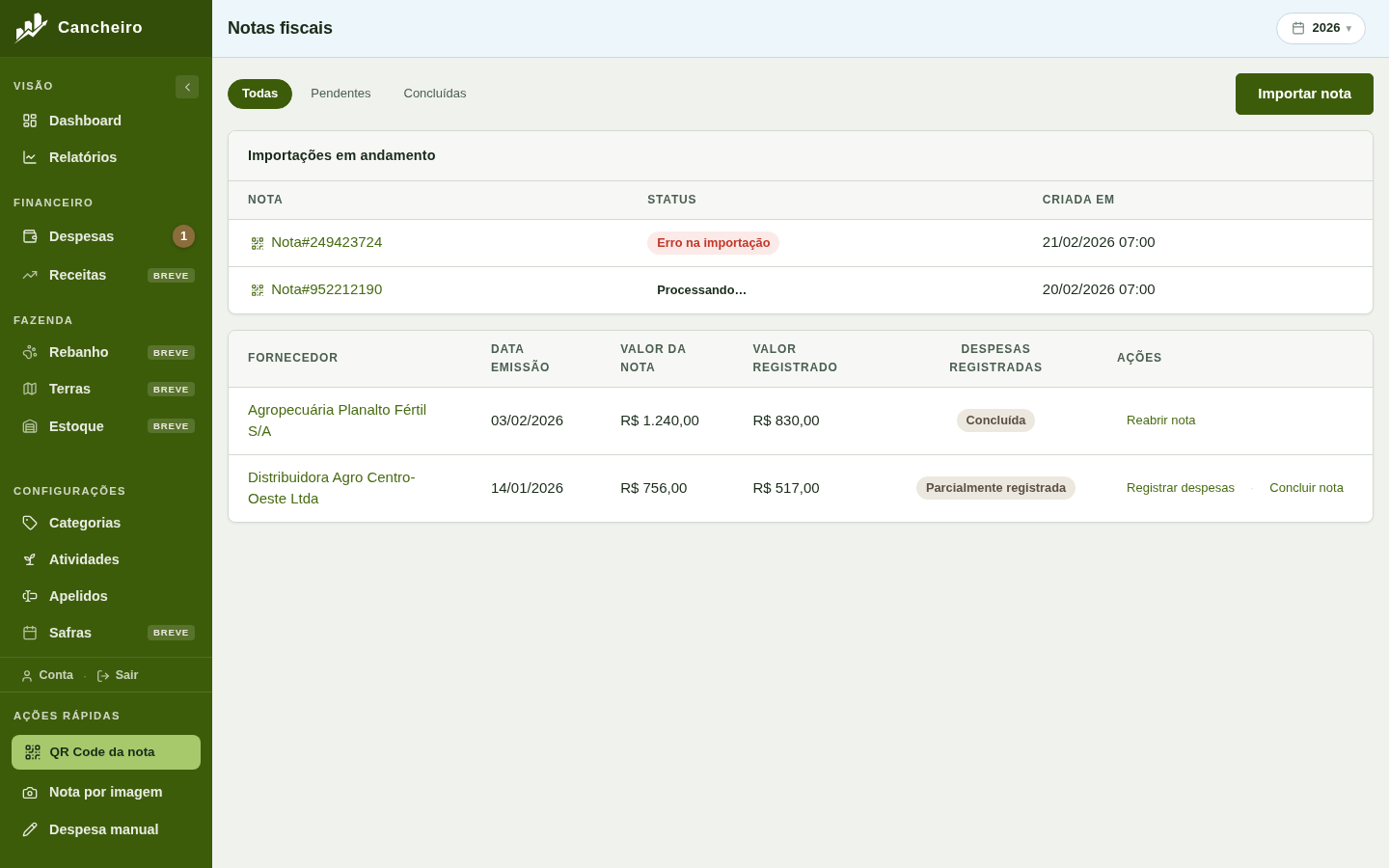Click the Safras calendar icon

point(30,633)
